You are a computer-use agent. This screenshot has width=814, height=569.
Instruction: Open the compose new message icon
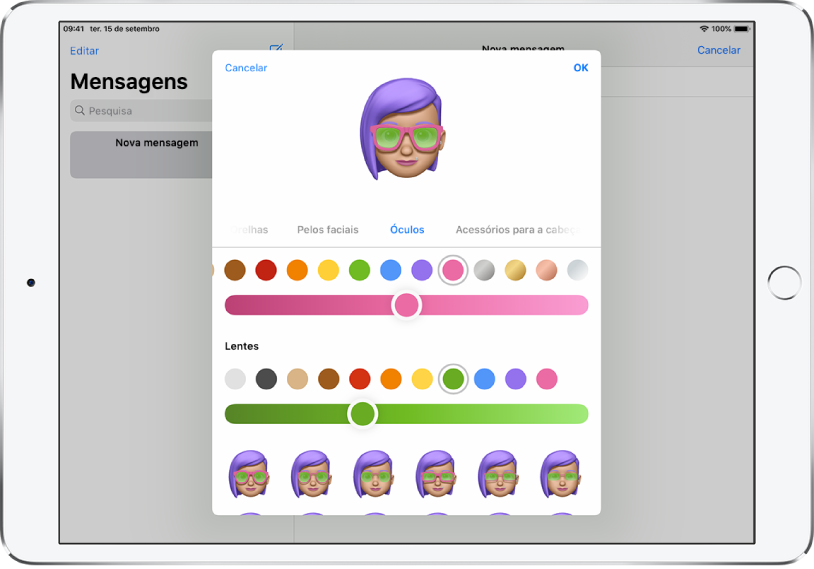276,48
